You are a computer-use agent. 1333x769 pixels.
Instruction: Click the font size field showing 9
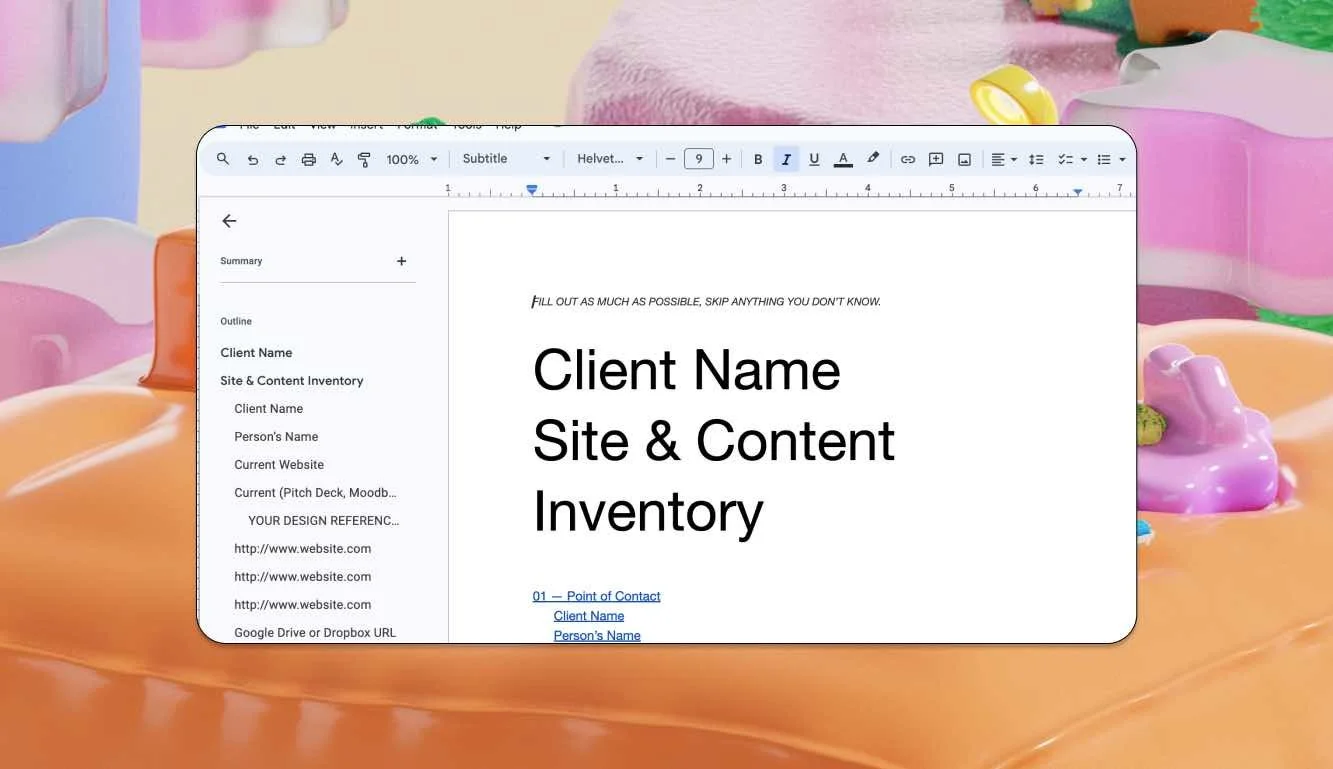tap(698, 159)
